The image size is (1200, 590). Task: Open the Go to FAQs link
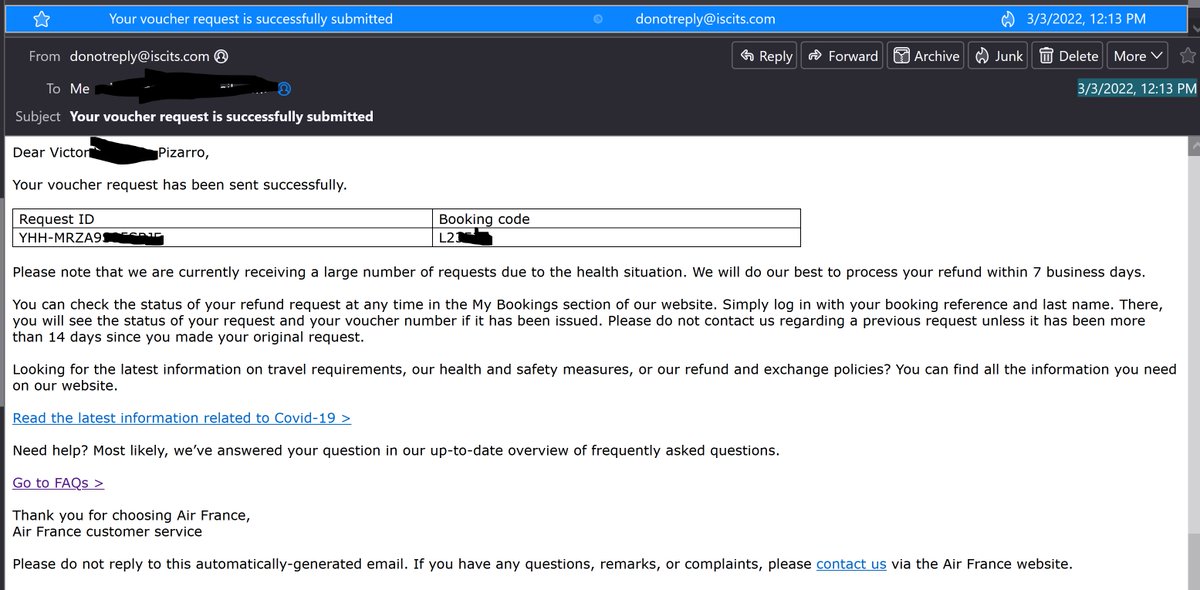click(x=58, y=483)
